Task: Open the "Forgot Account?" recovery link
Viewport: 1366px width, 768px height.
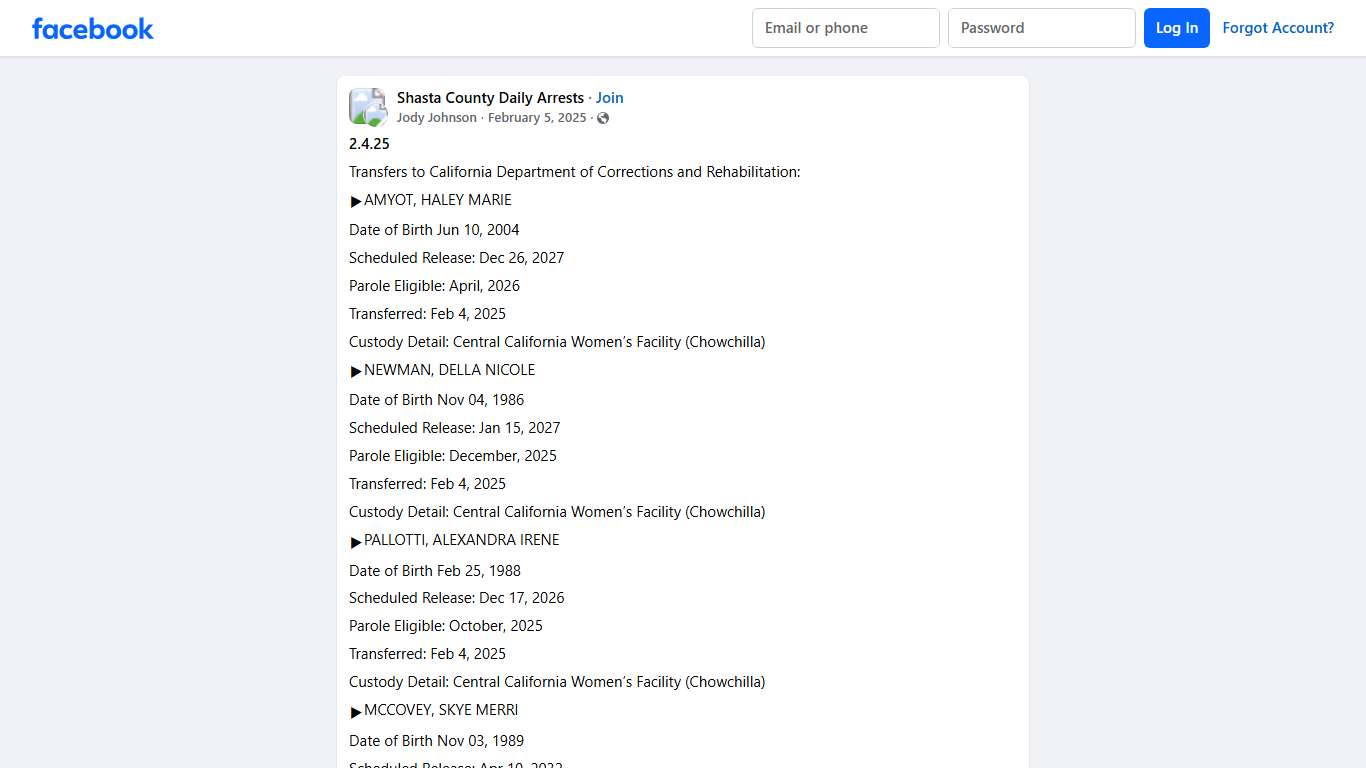Action: pos(1278,28)
